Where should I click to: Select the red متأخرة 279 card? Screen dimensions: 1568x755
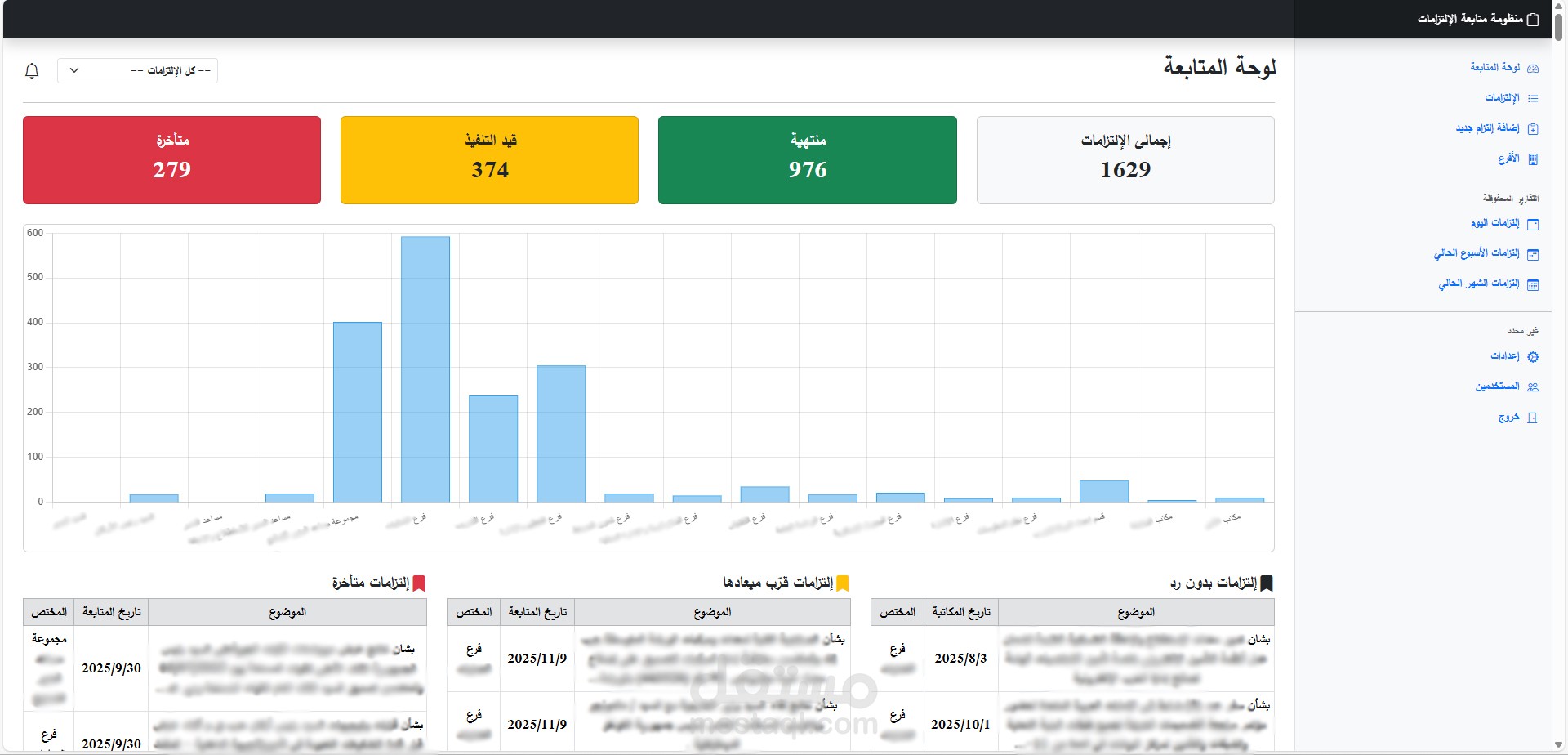pyautogui.click(x=171, y=160)
